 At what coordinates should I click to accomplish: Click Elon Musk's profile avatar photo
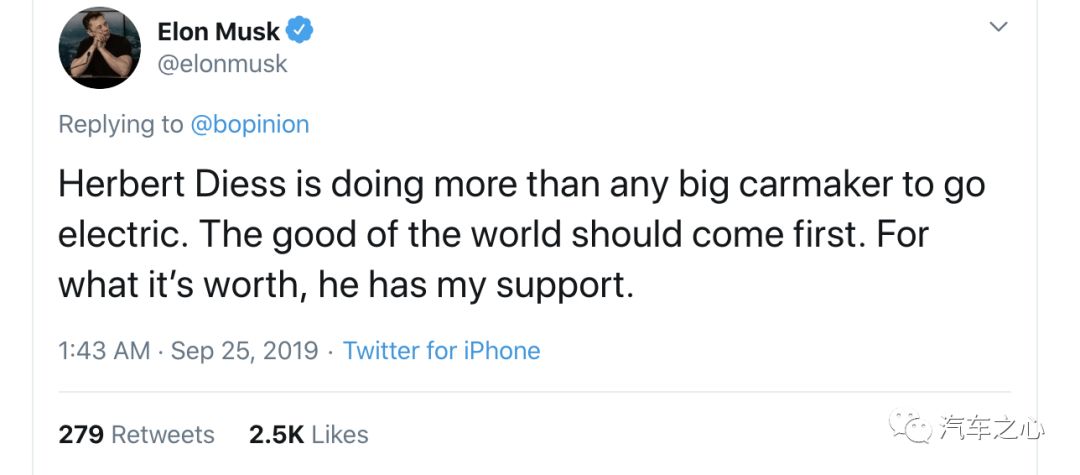(x=99, y=49)
